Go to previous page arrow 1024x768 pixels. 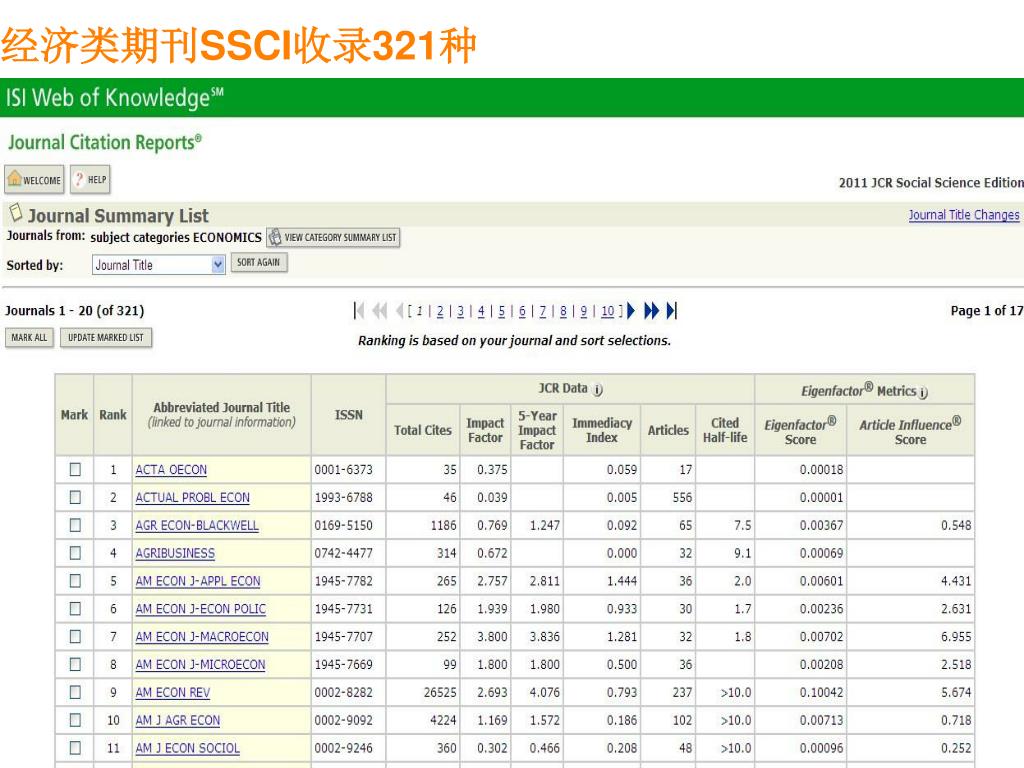400,311
